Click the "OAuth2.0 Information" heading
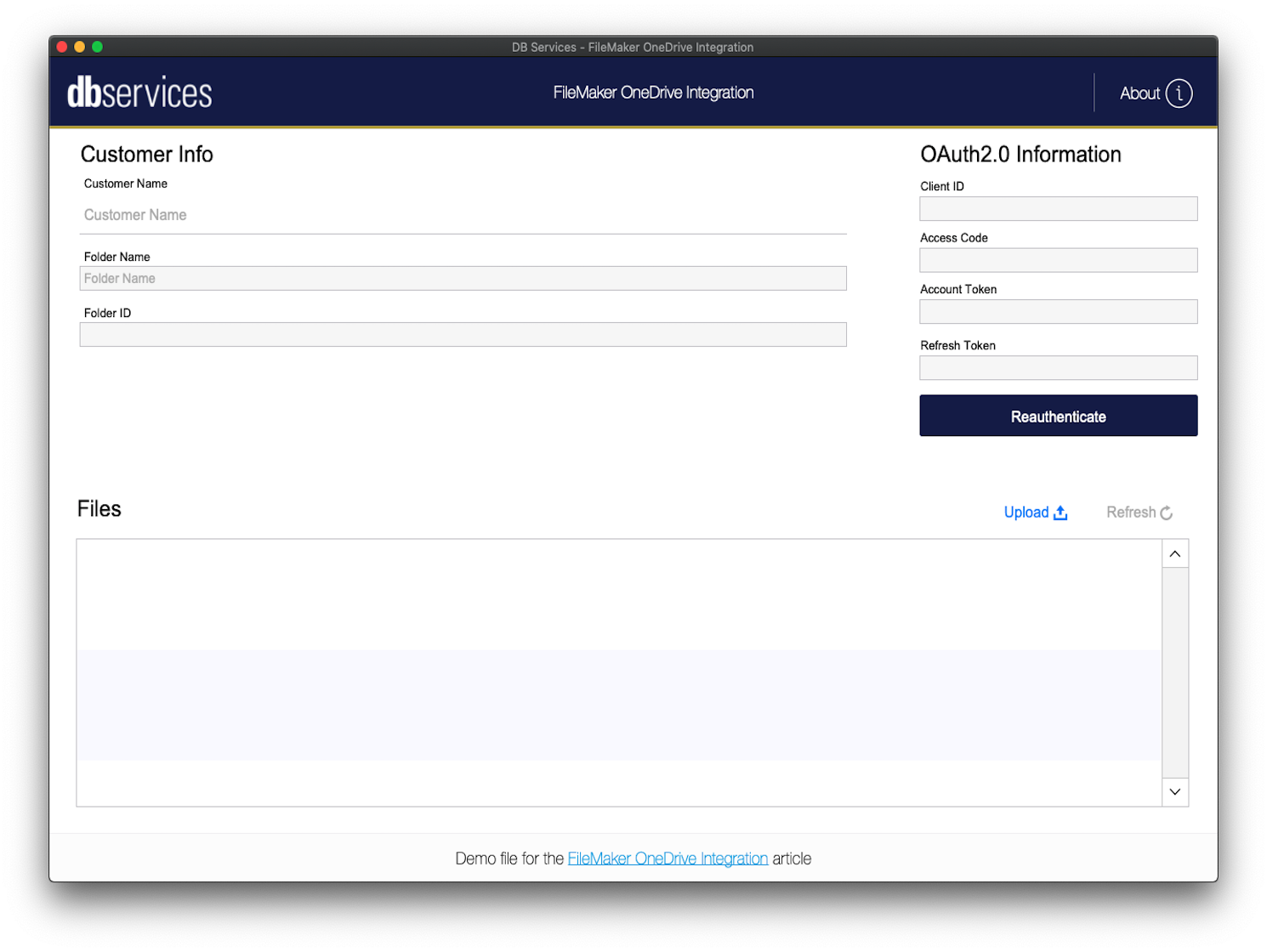This screenshot has width=1267, height=952. (1020, 154)
